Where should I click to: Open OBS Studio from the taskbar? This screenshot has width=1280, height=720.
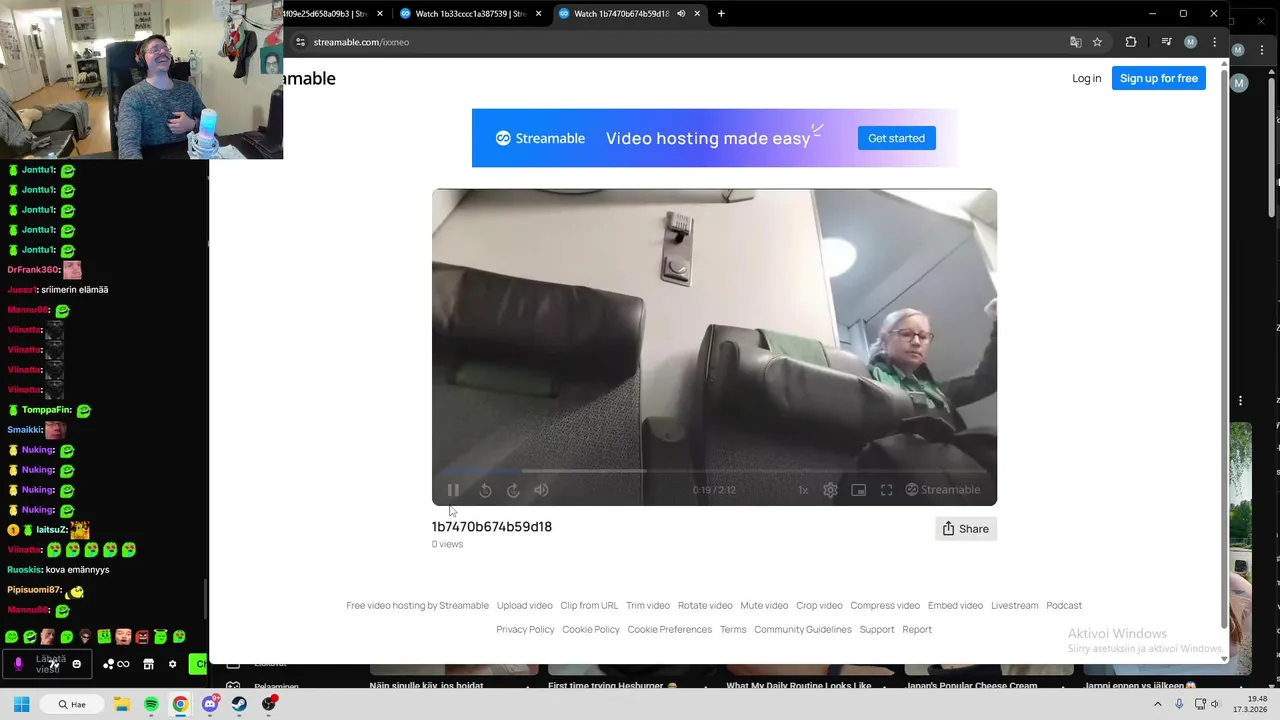[269, 704]
